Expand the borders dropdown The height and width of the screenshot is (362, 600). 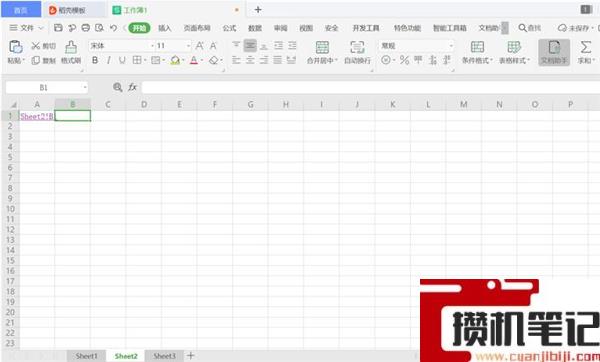(x=145, y=60)
